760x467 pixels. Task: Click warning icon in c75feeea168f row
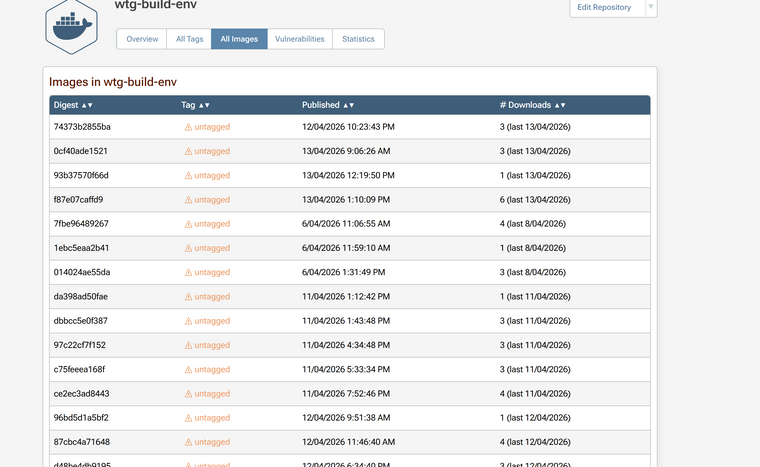coord(188,369)
